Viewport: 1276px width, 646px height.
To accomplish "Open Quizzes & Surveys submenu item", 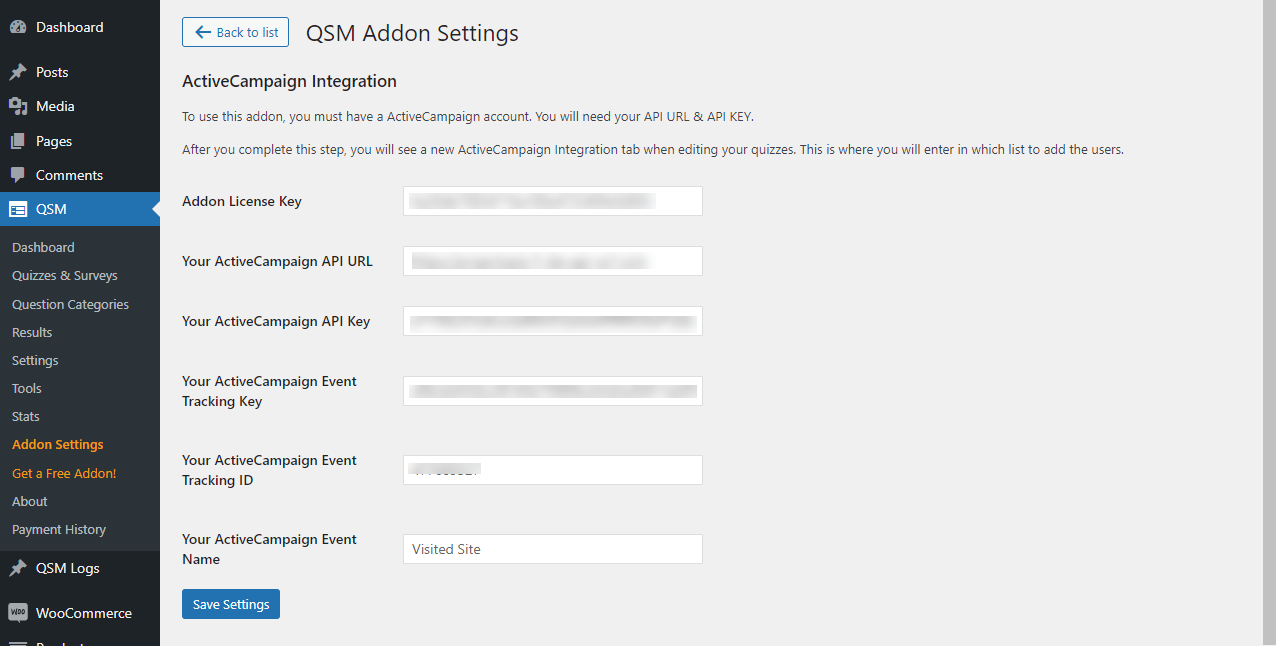I will click(x=65, y=276).
